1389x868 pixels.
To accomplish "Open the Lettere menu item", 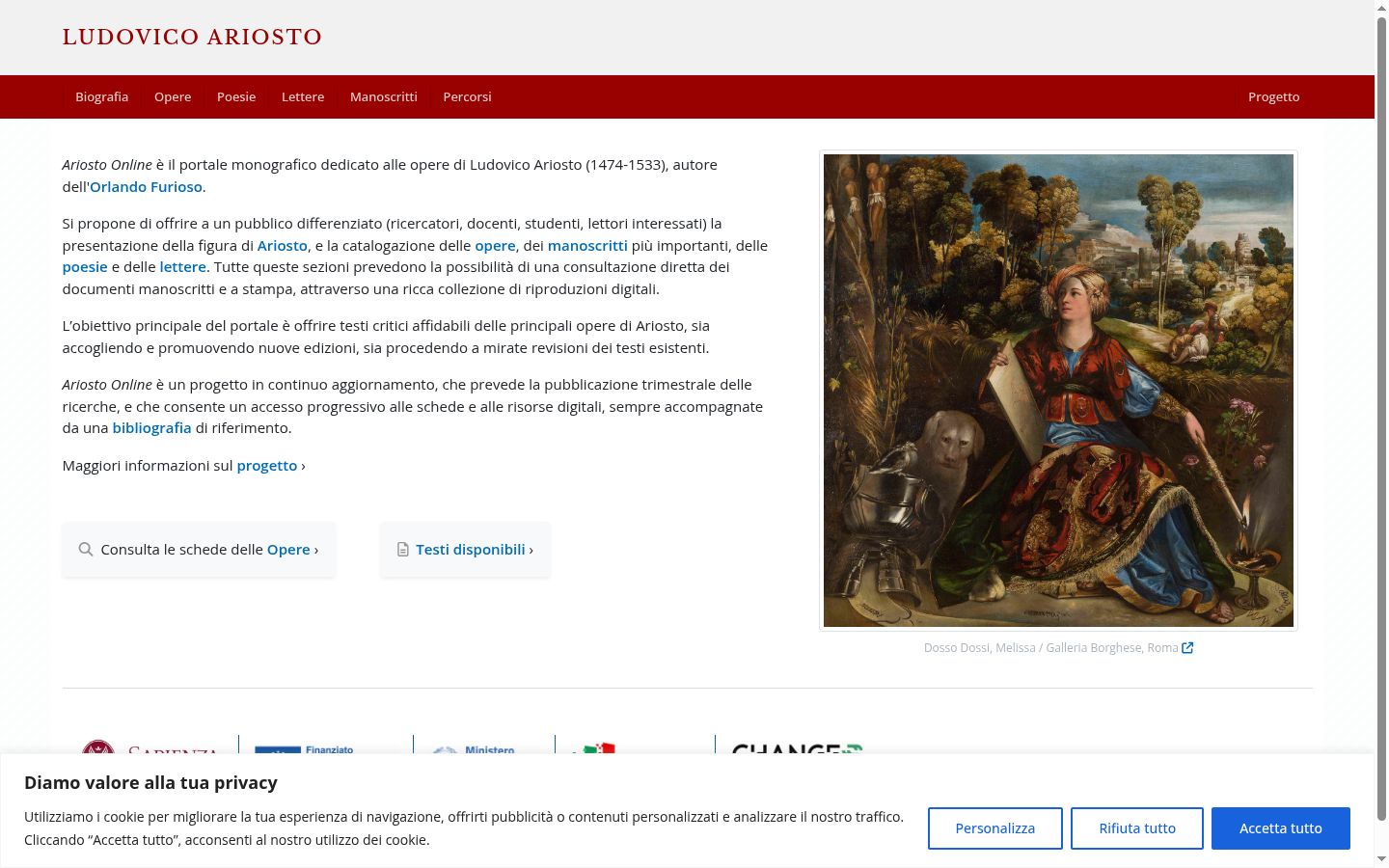I will [x=303, y=96].
